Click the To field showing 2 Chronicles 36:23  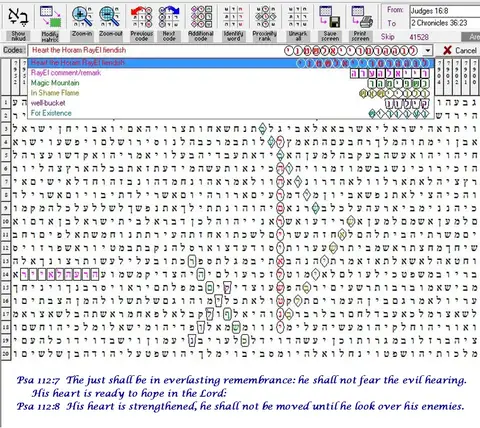pos(445,23)
